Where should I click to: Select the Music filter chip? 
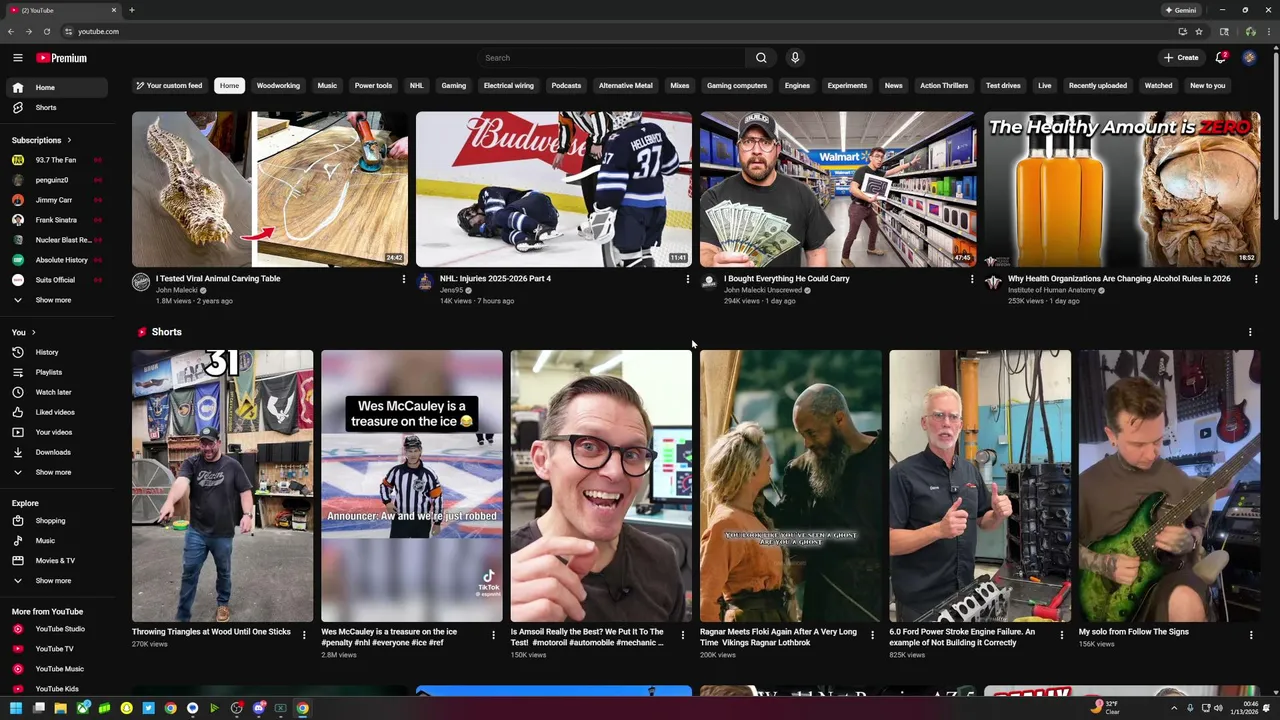327,86
